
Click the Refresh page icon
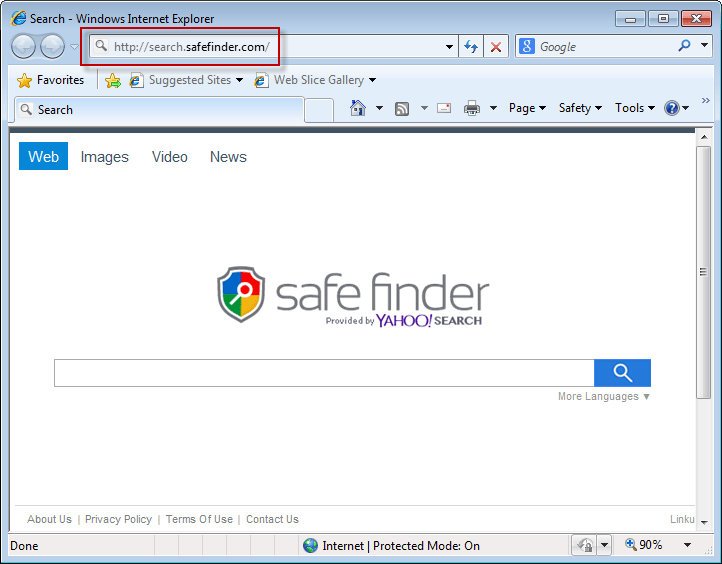click(x=471, y=47)
